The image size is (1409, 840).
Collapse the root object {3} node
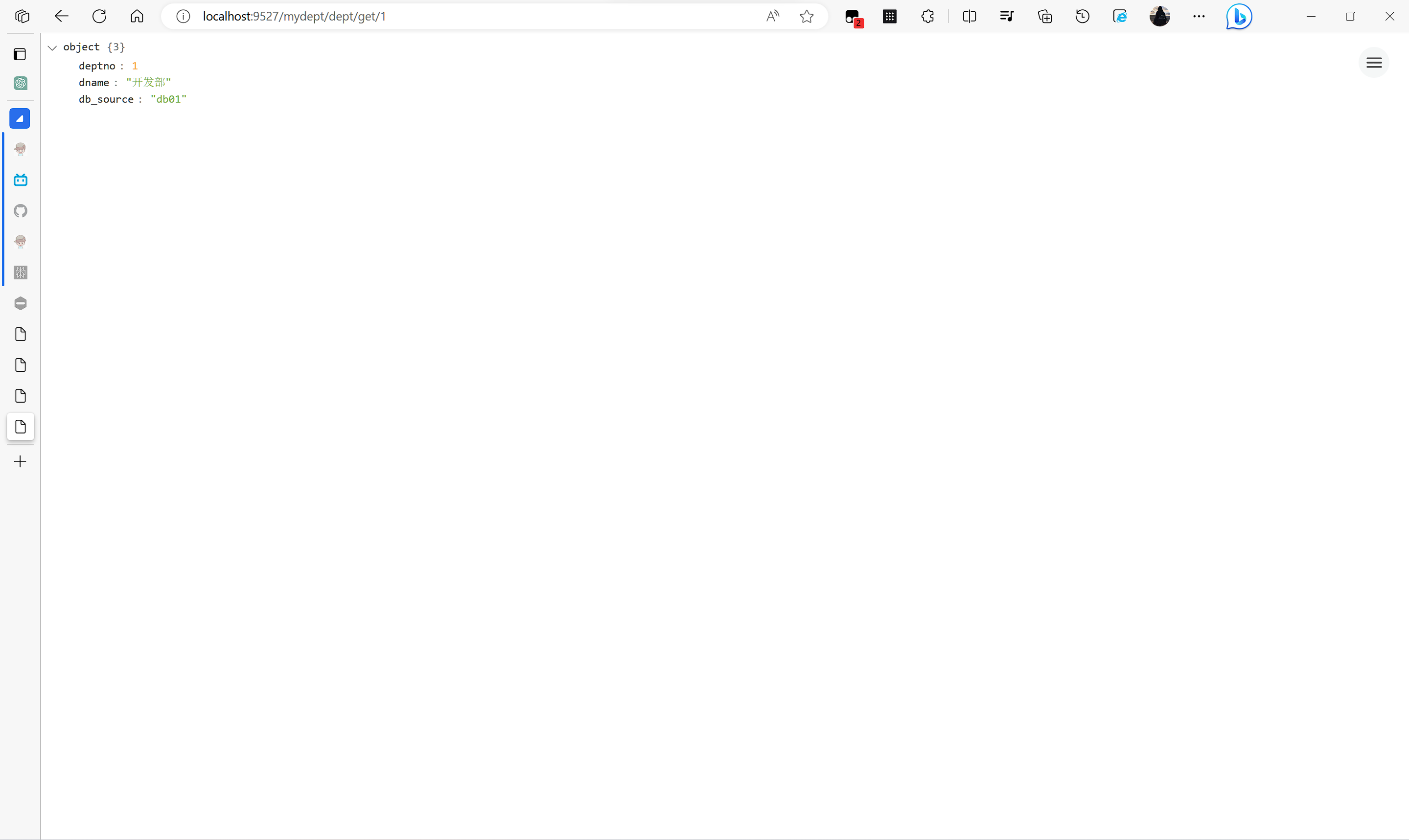(x=53, y=47)
